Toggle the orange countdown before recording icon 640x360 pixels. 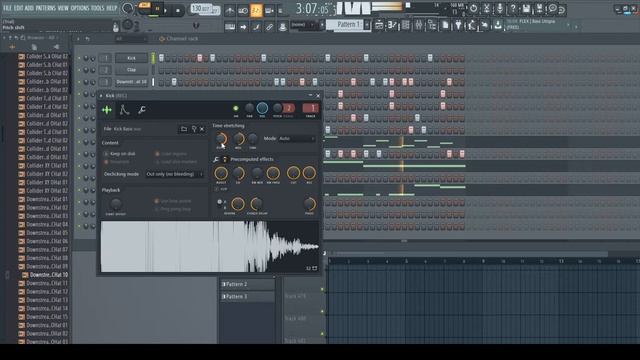(256, 11)
